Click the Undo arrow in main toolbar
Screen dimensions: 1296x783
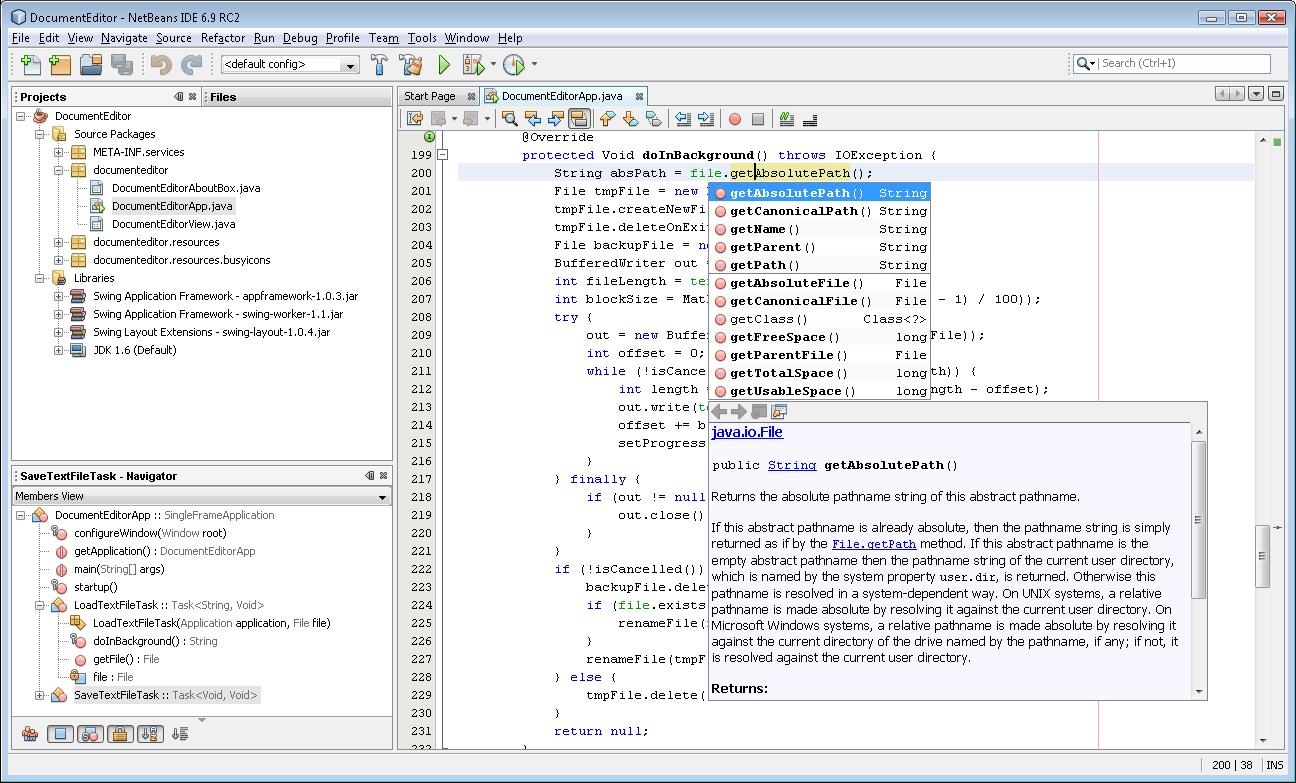tap(161, 65)
